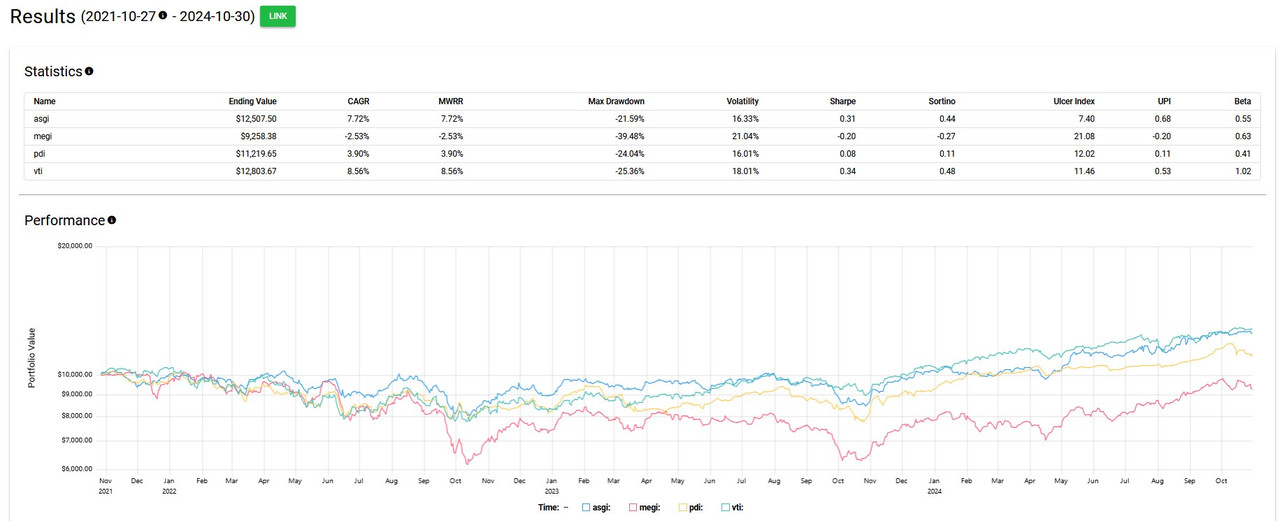Screen dimensions: 1280x521
Task: Click ending value $12,507.50
Action: point(256,119)
